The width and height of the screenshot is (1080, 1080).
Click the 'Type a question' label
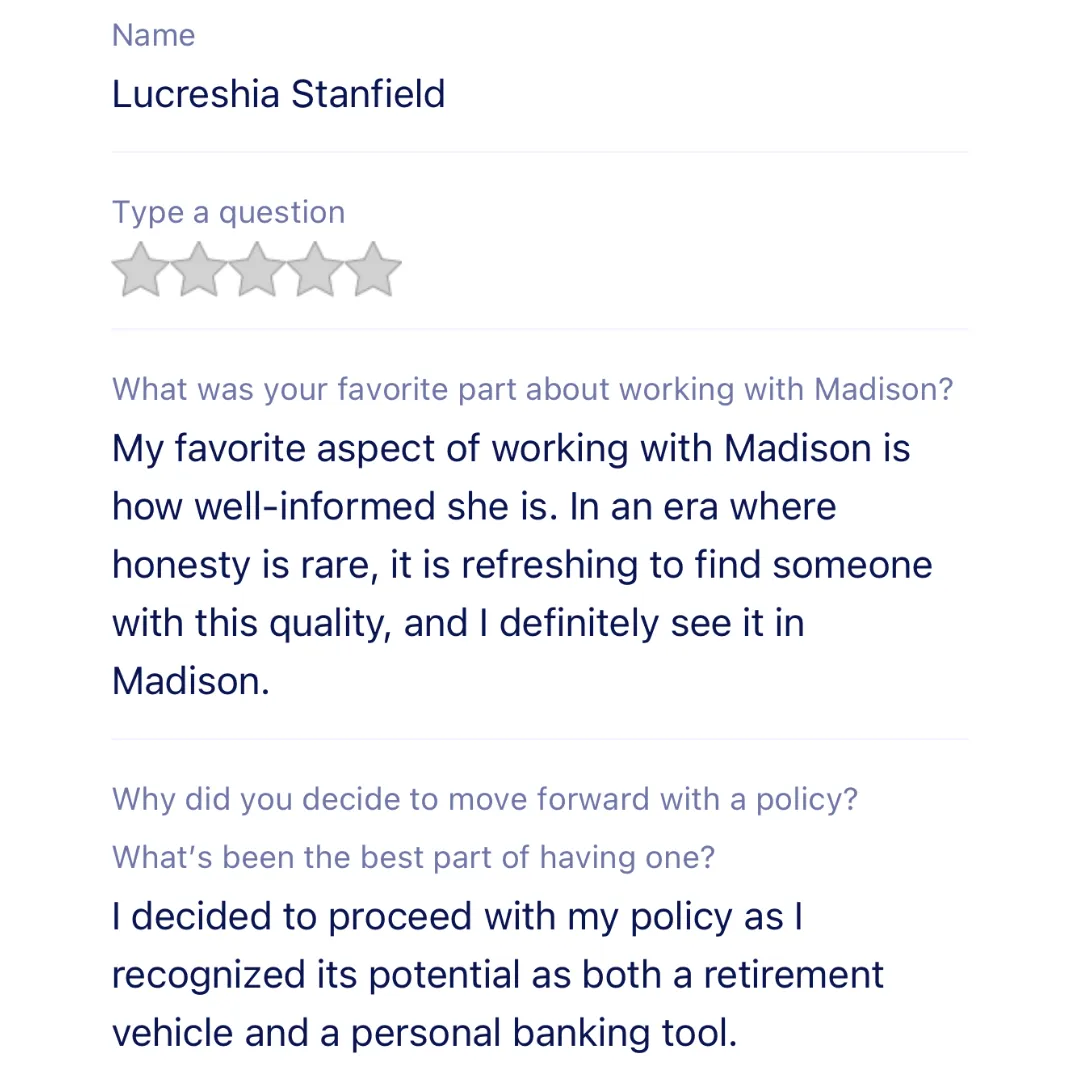tap(228, 212)
